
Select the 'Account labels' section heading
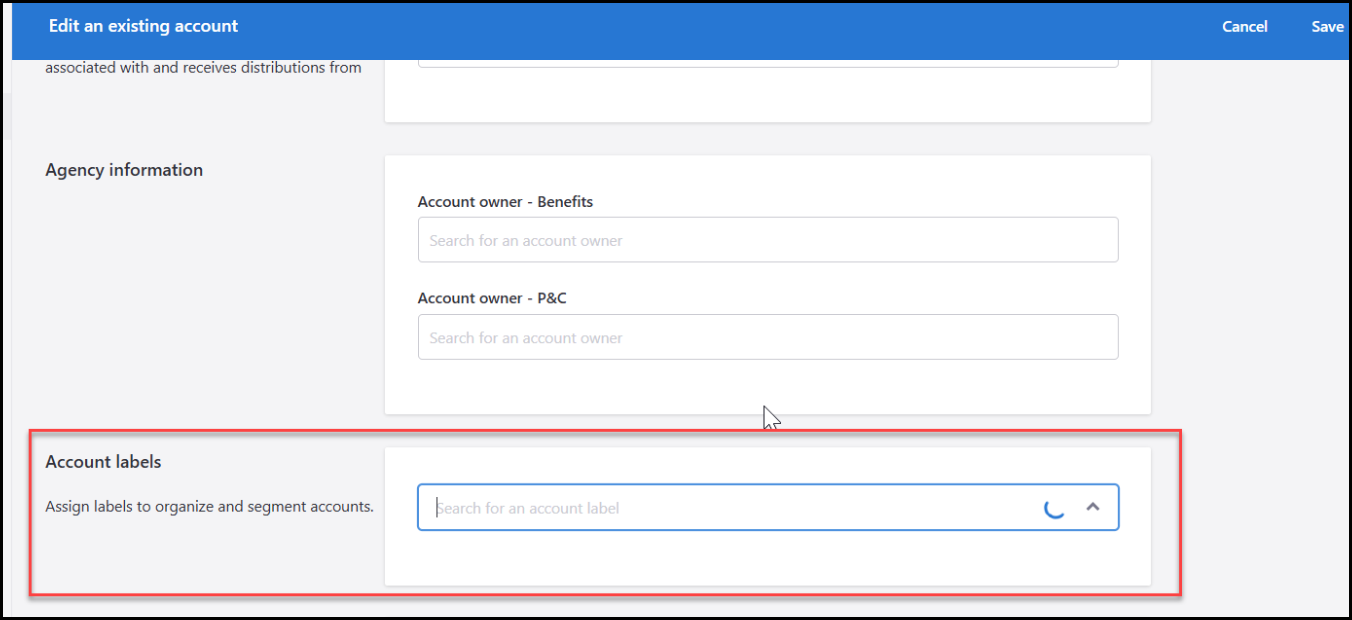[x=103, y=462]
